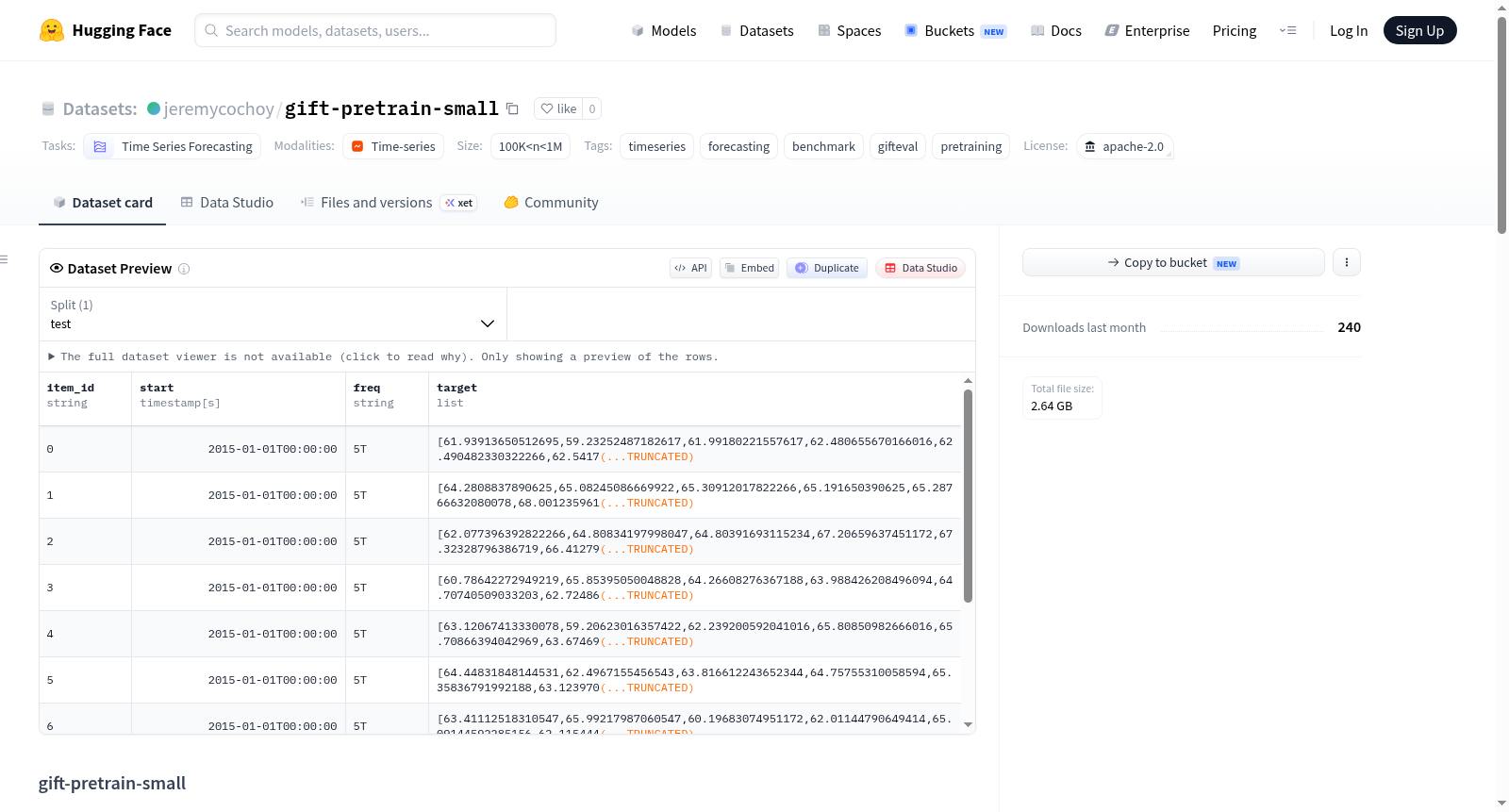Click the target cell starting with 61.93913650512695
Screen dimensions: 1509x812
(695, 449)
